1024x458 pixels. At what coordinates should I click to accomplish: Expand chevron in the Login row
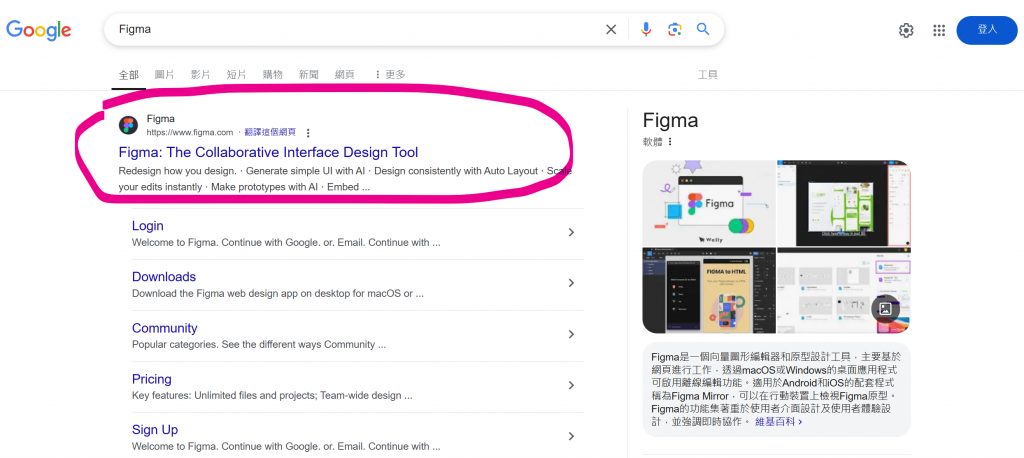tap(571, 232)
